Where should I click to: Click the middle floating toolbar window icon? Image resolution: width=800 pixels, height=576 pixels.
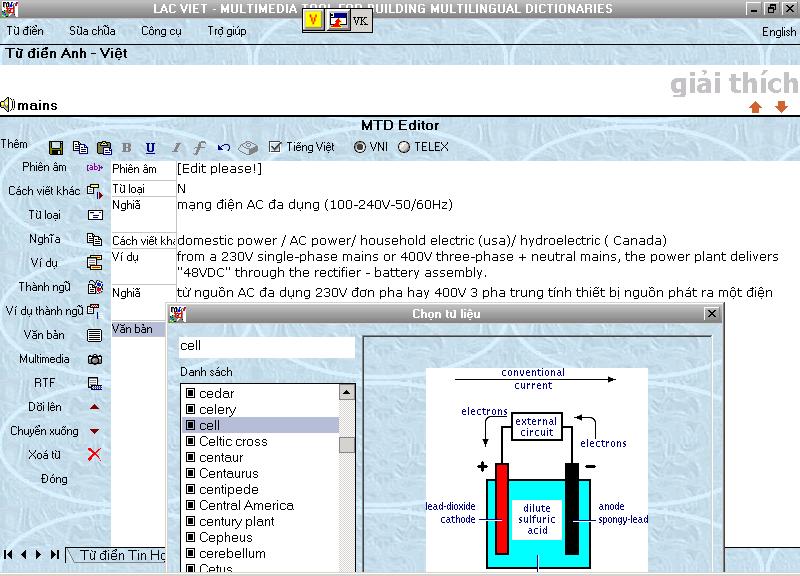[337, 21]
